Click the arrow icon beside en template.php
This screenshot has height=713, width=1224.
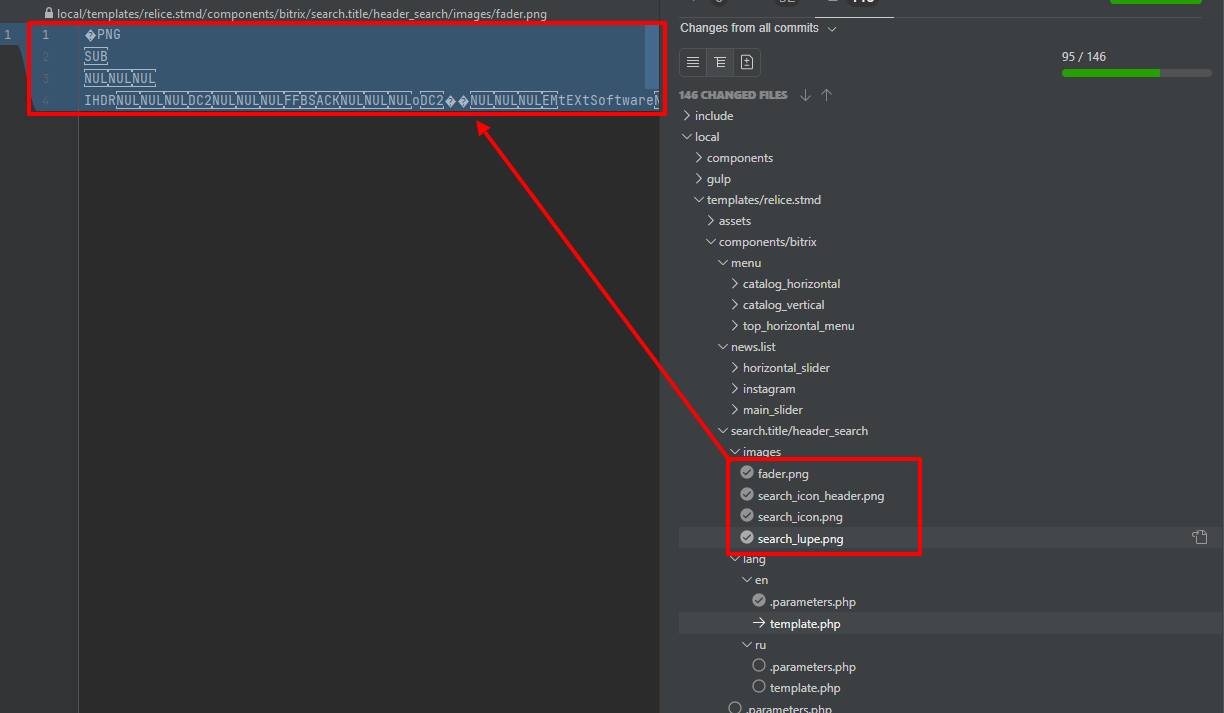pyautogui.click(x=759, y=623)
